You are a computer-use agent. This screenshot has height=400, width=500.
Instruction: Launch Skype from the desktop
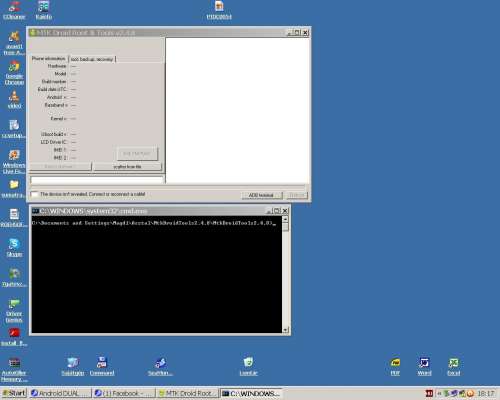click(14, 248)
